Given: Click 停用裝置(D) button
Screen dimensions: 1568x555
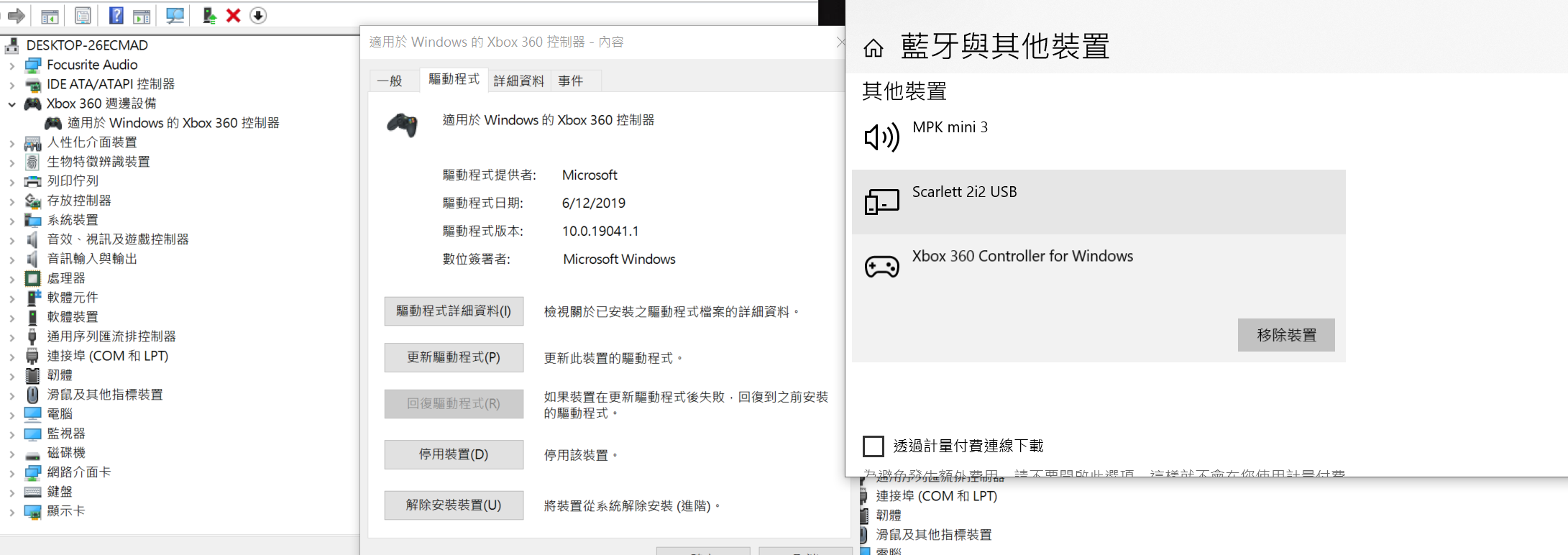Looking at the screenshot, I should click(454, 454).
